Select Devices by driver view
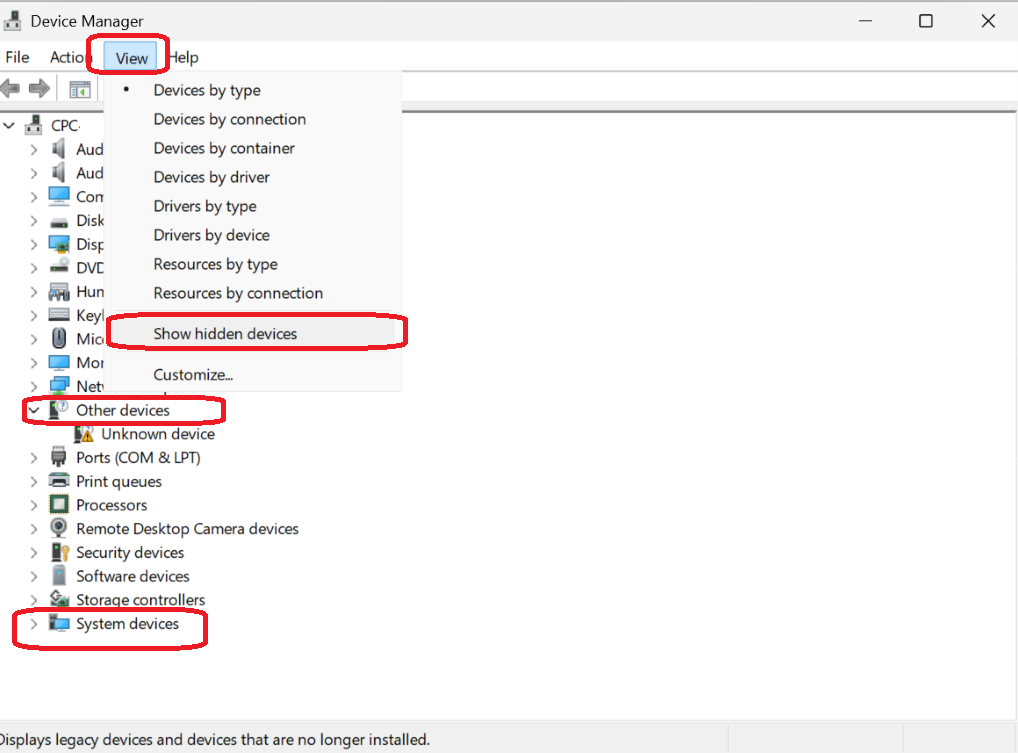This screenshot has height=753, width=1018. (253, 177)
